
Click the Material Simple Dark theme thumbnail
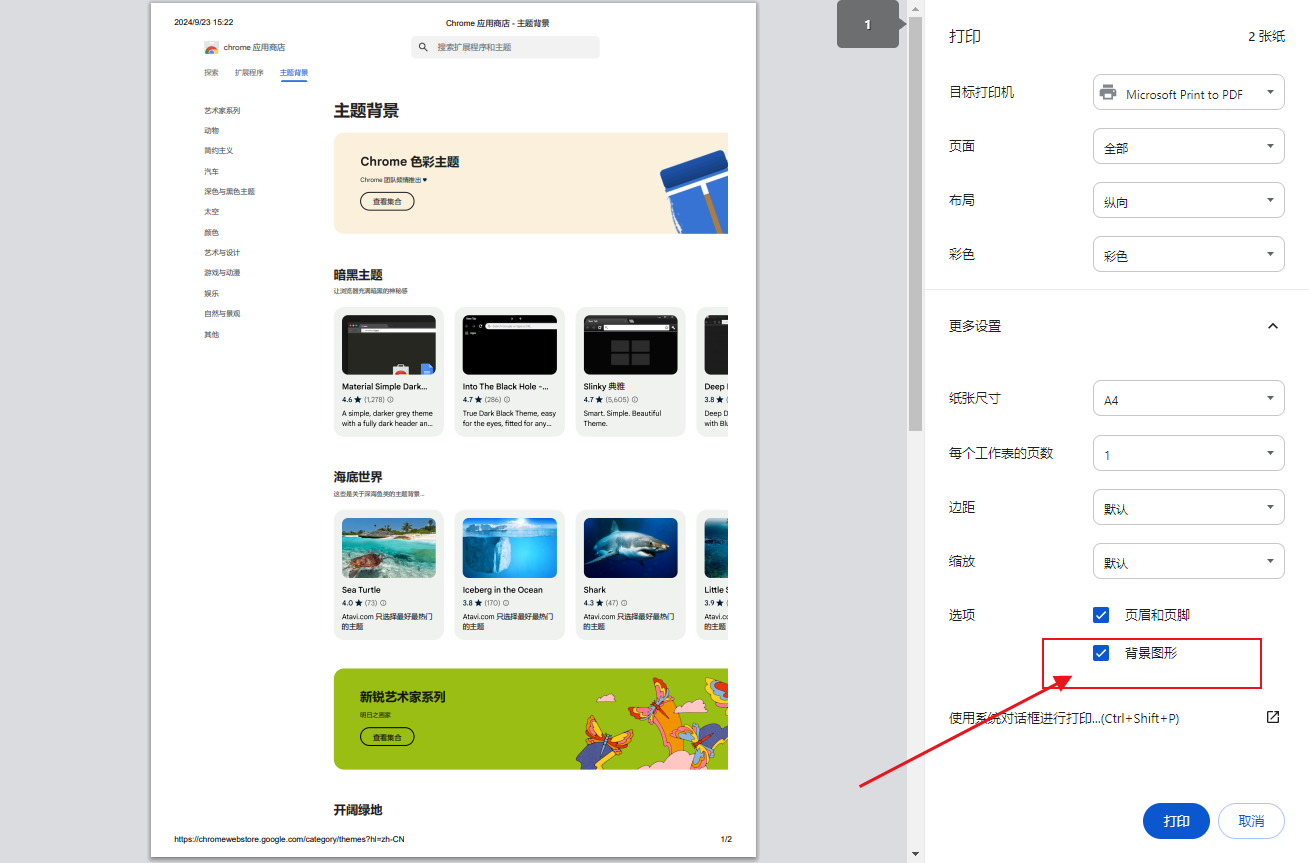coord(389,345)
